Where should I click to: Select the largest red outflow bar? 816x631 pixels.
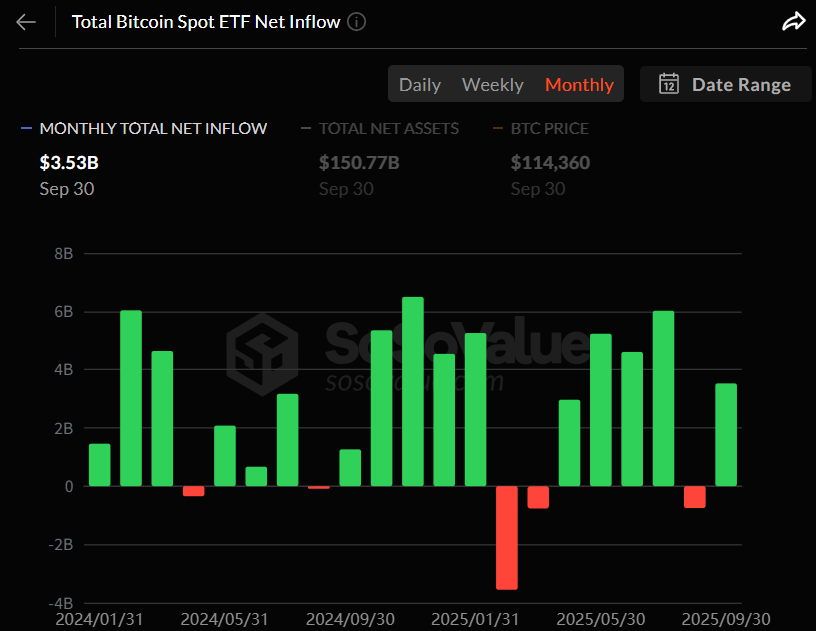click(507, 537)
